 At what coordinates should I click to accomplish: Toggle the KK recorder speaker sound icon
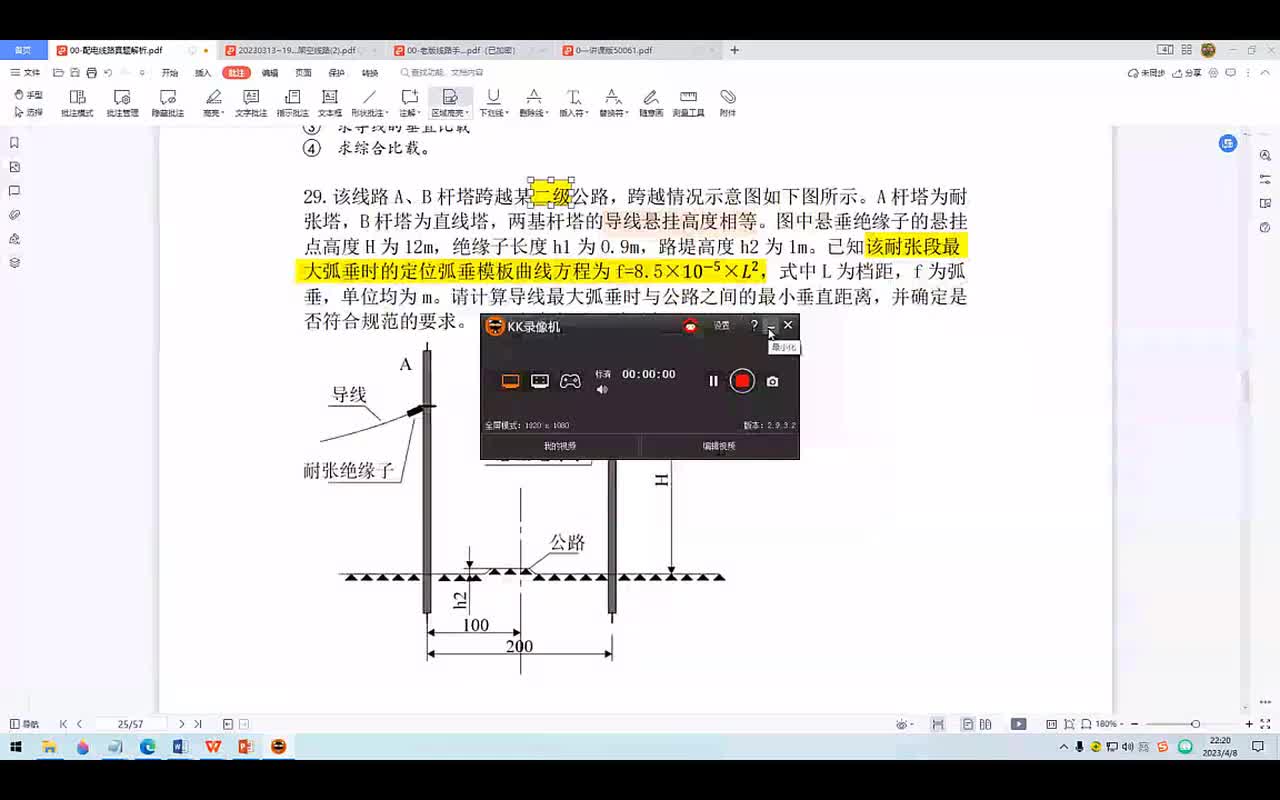(602, 390)
